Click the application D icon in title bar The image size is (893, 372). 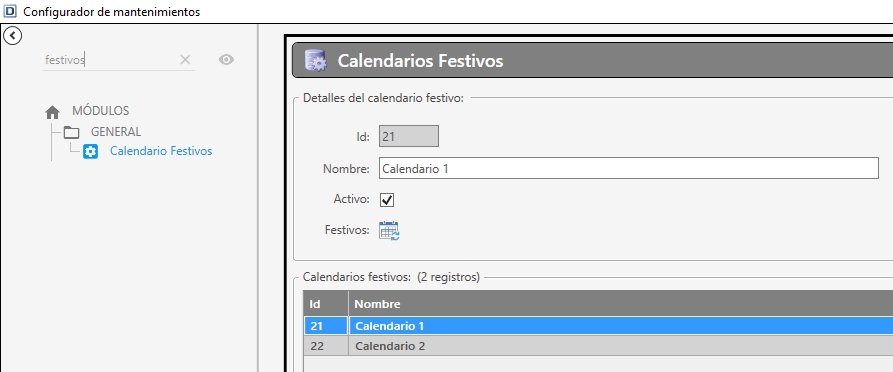click(x=10, y=11)
